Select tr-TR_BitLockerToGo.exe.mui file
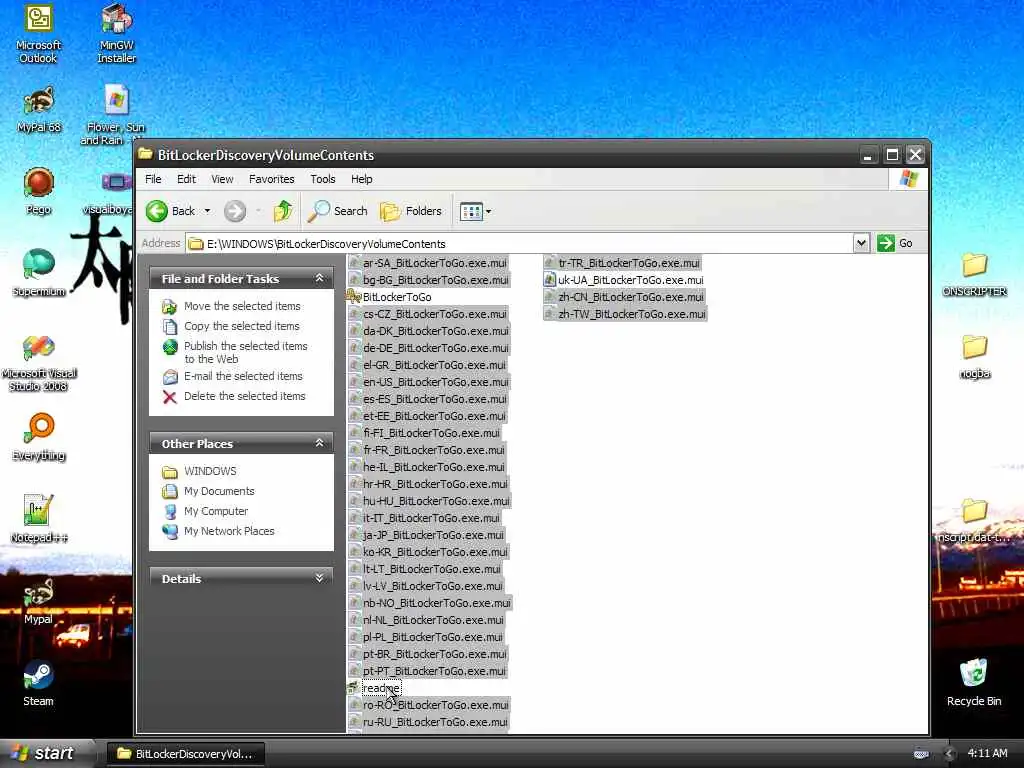This screenshot has width=1024, height=768. 622,263
